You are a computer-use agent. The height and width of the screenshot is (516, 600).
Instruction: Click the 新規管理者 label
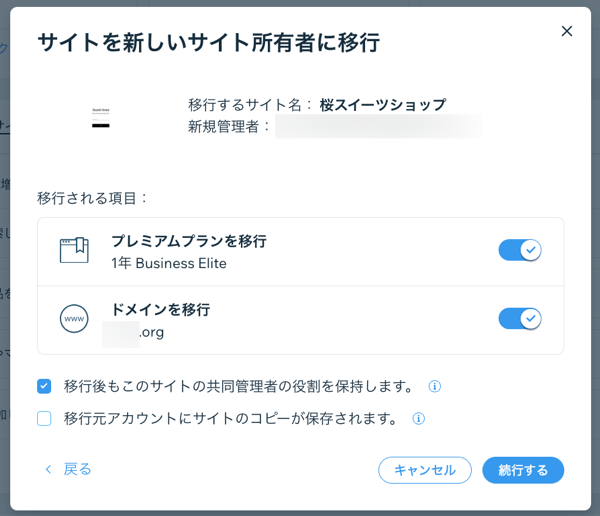tap(229, 126)
